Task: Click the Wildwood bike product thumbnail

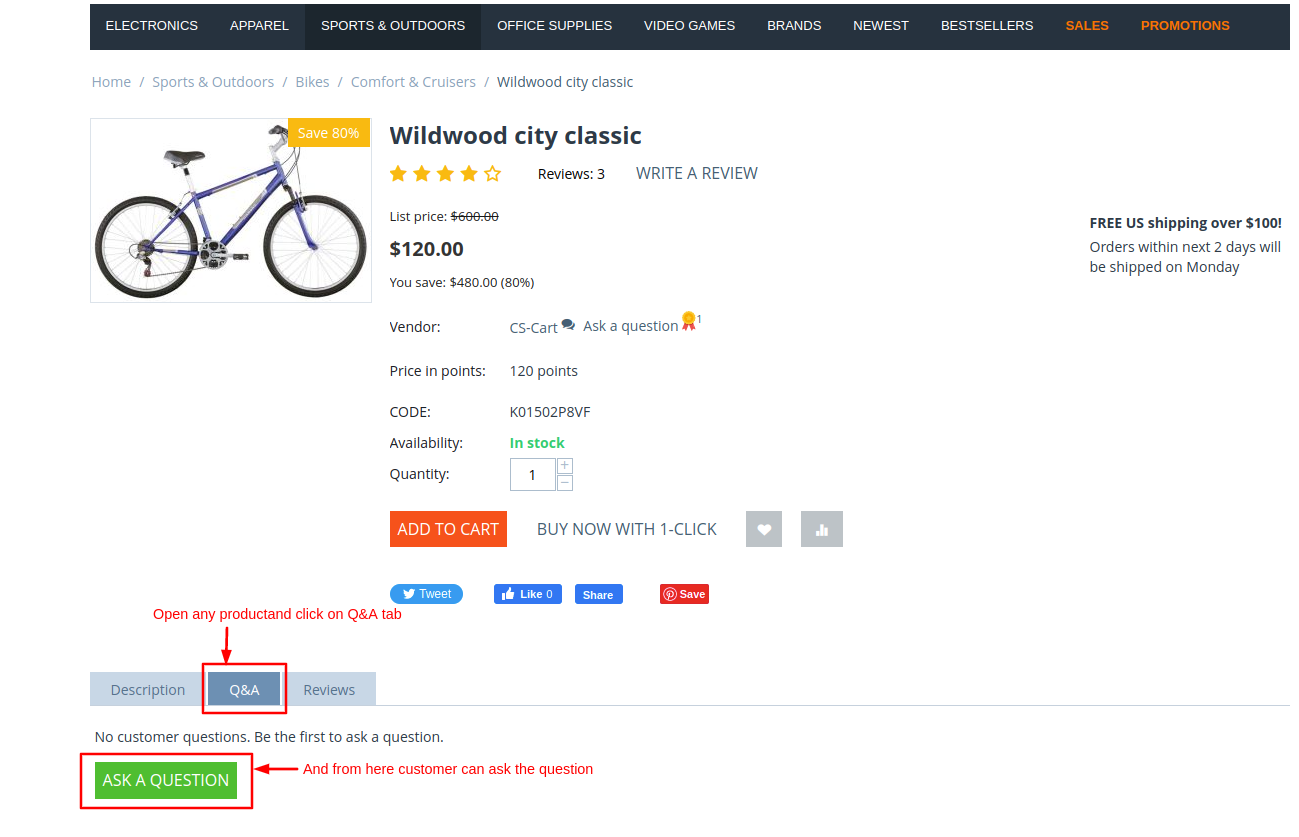Action: tap(231, 211)
